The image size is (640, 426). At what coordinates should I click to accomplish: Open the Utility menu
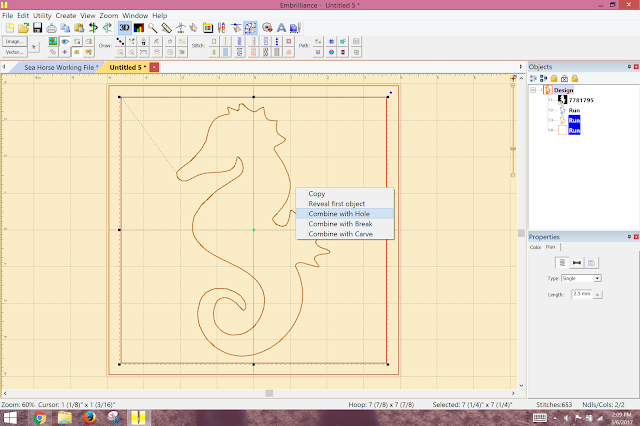42,16
